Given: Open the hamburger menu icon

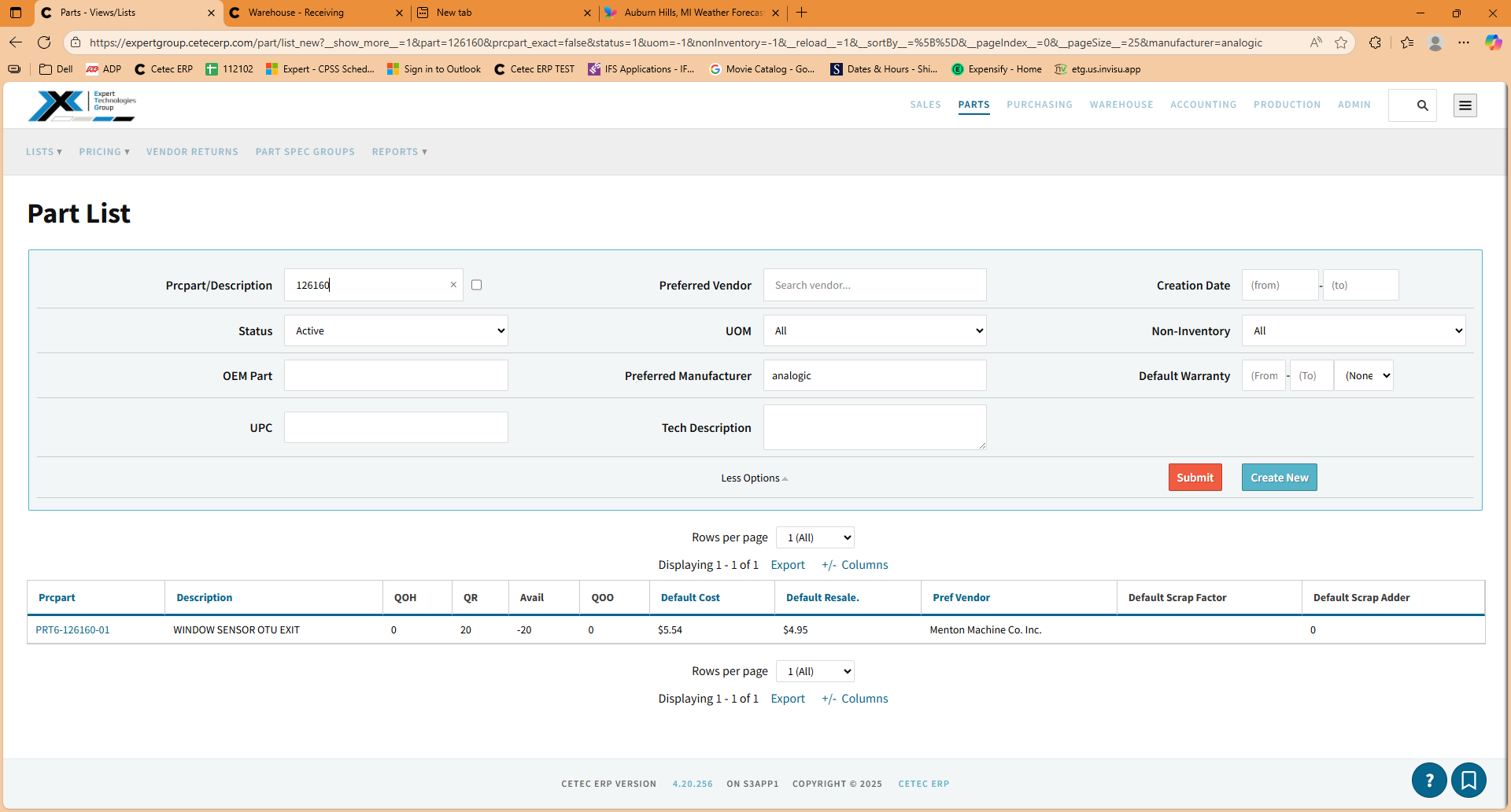Looking at the screenshot, I should click(1465, 105).
